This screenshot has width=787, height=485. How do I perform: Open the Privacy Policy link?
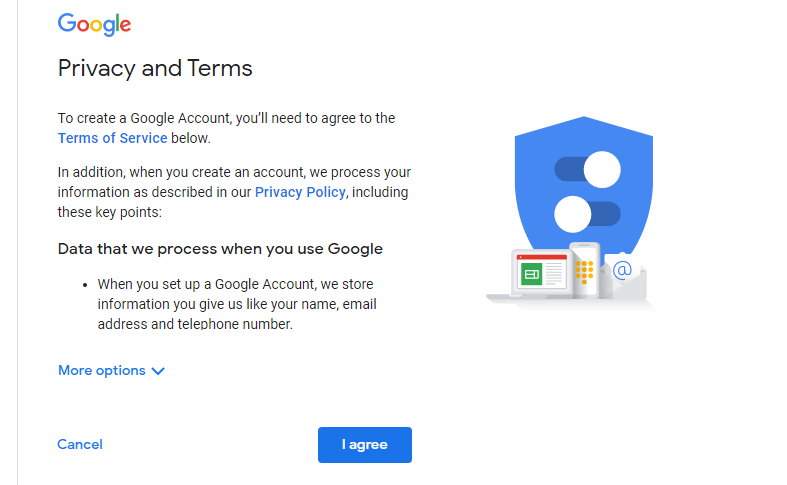point(300,192)
